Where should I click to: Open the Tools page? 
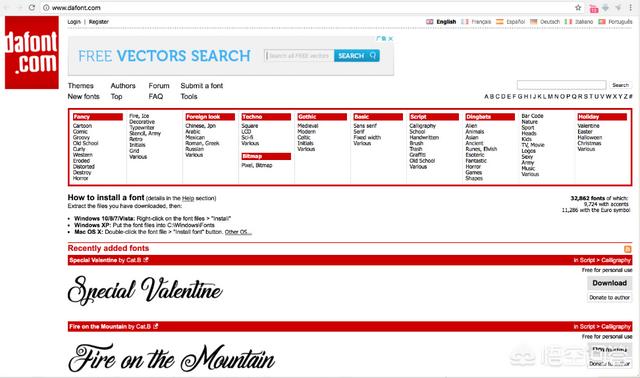click(x=189, y=96)
